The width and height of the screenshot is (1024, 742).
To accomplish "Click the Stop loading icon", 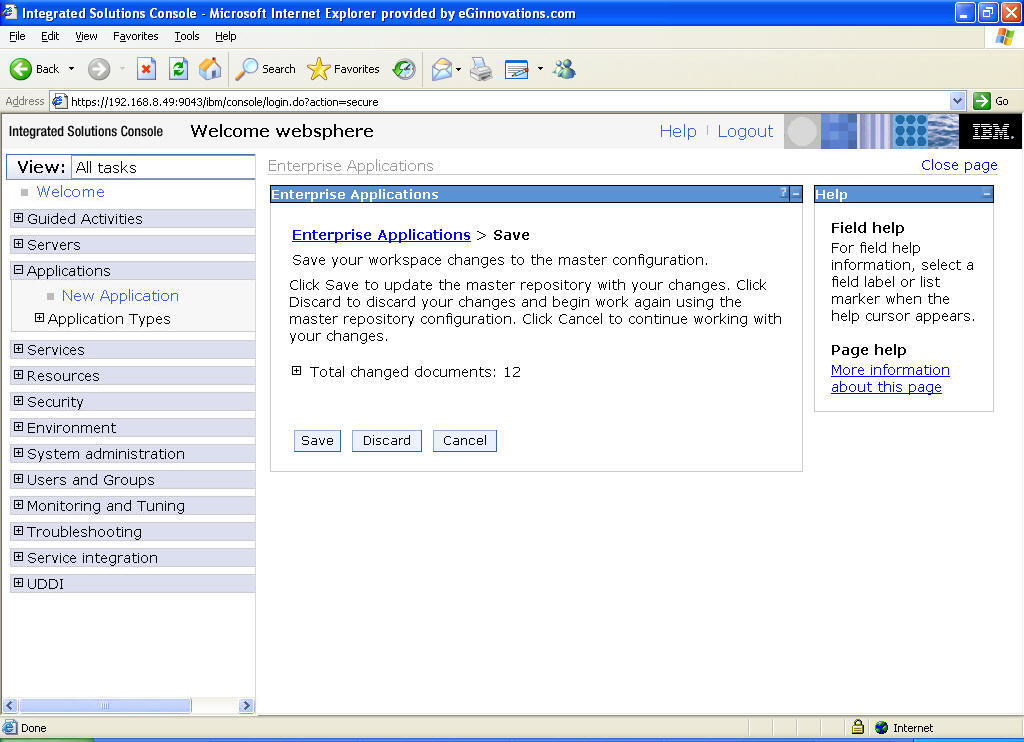I will 146,69.
